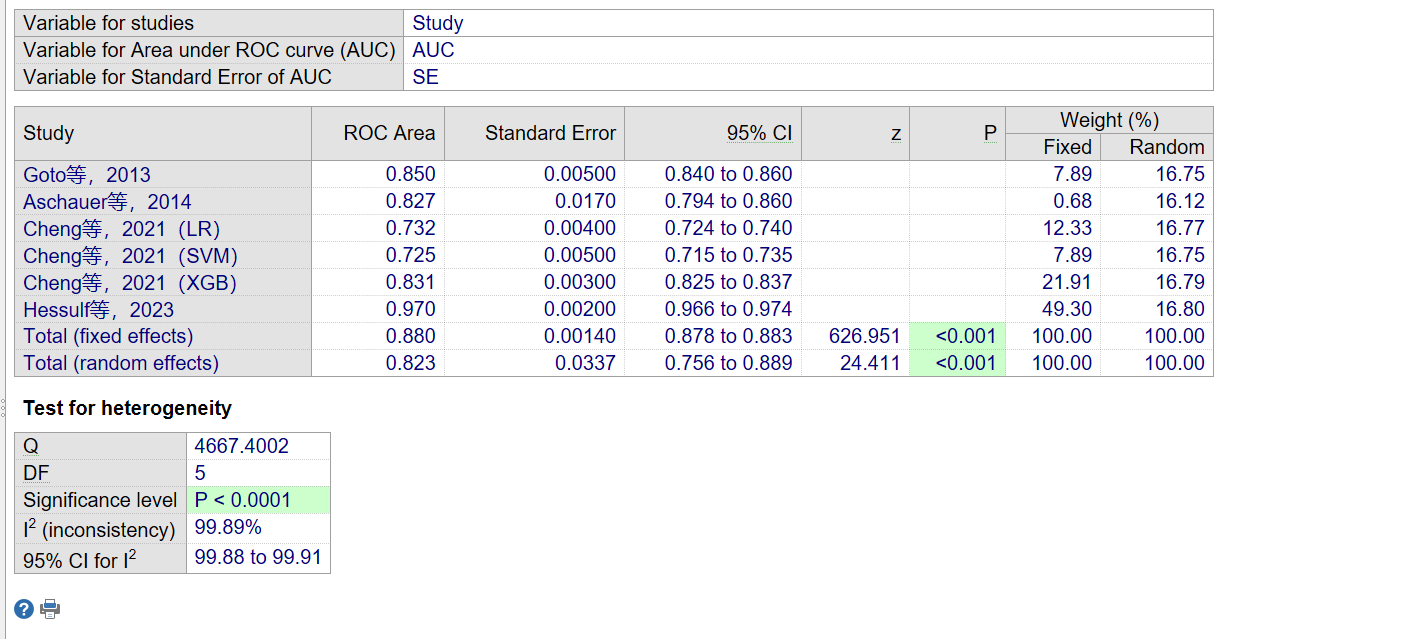
Task: Click the 'Q' label in heterogeneity table
Action: point(30,446)
